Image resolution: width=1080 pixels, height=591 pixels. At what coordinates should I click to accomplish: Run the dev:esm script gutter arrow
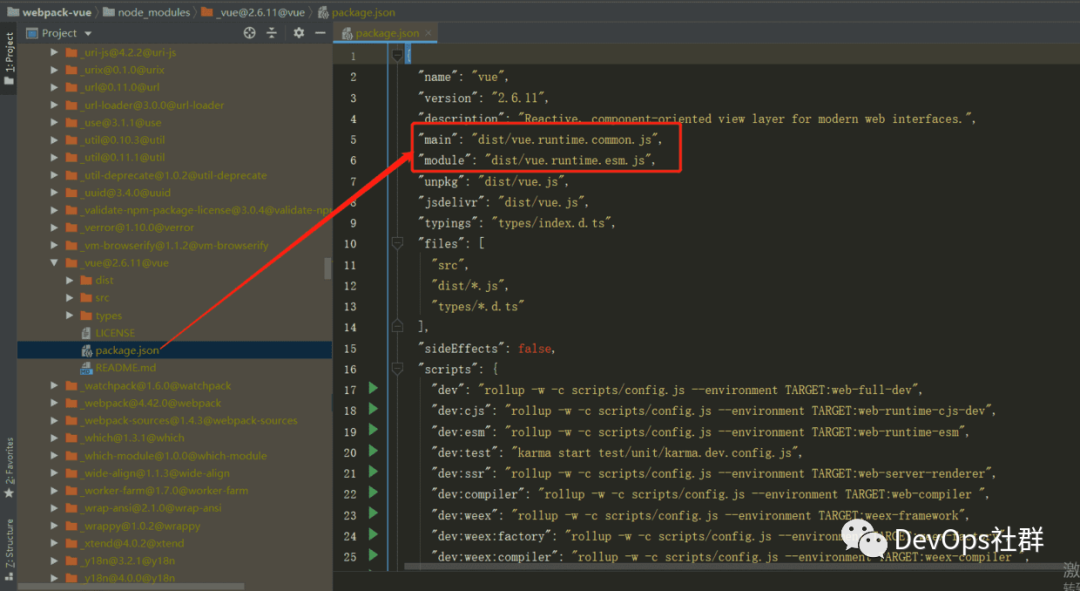[x=373, y=430]
